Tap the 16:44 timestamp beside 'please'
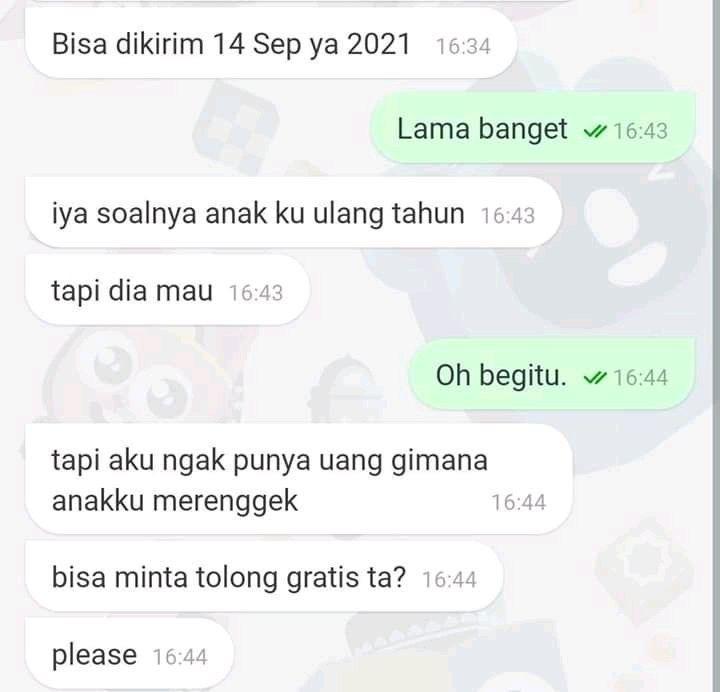Viewport: 720px width, 692px height. pos(180,656)
